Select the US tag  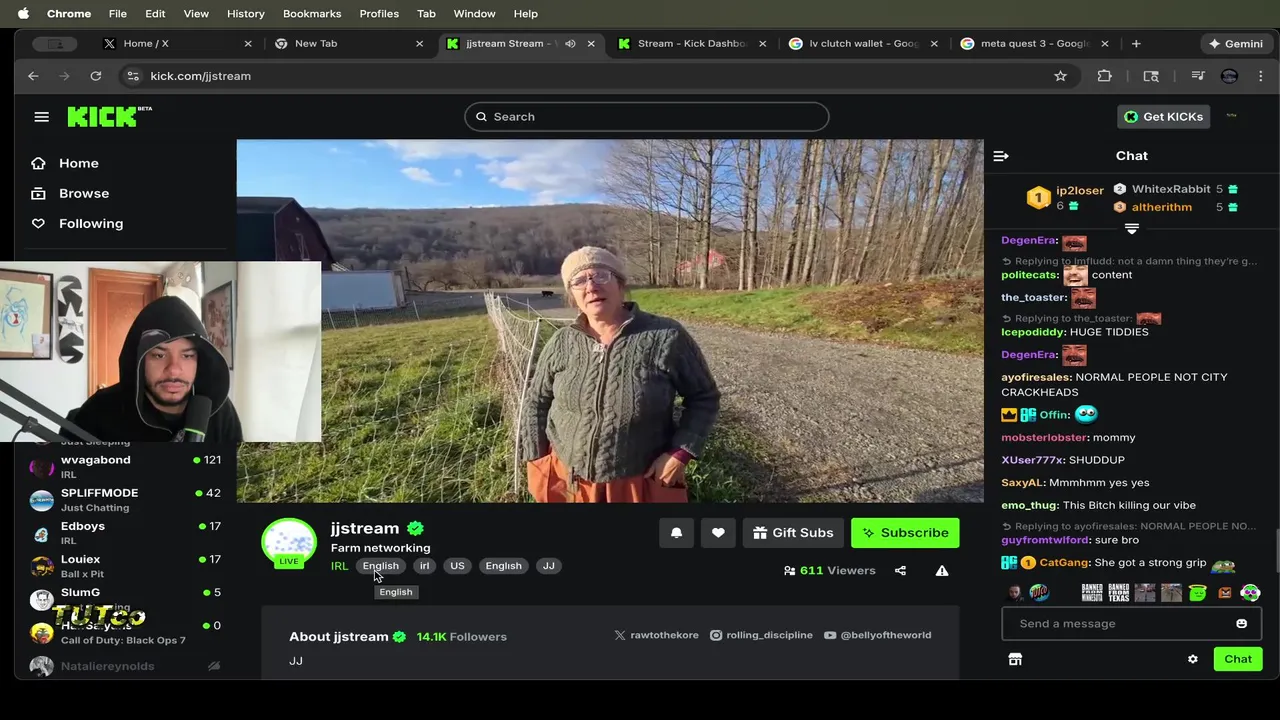pos(457,566)
